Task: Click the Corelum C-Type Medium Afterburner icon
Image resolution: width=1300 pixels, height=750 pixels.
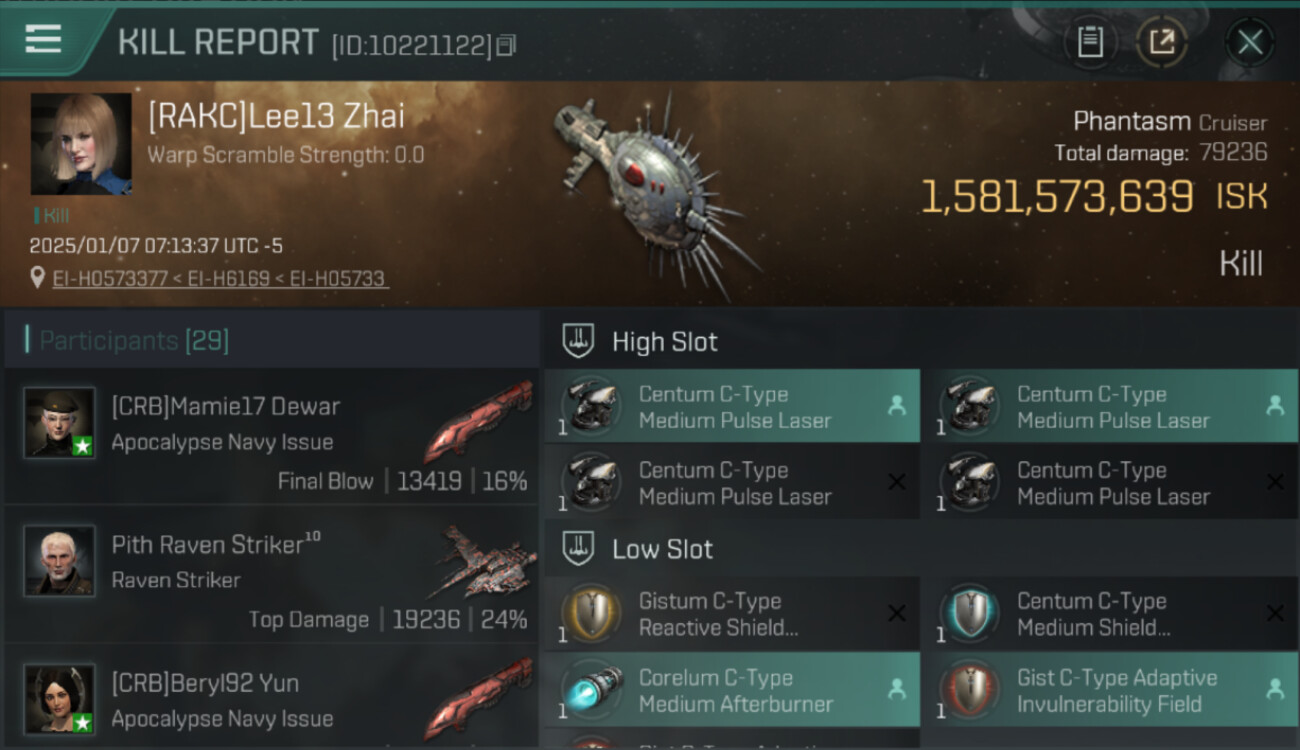Action: coord(590,690)
